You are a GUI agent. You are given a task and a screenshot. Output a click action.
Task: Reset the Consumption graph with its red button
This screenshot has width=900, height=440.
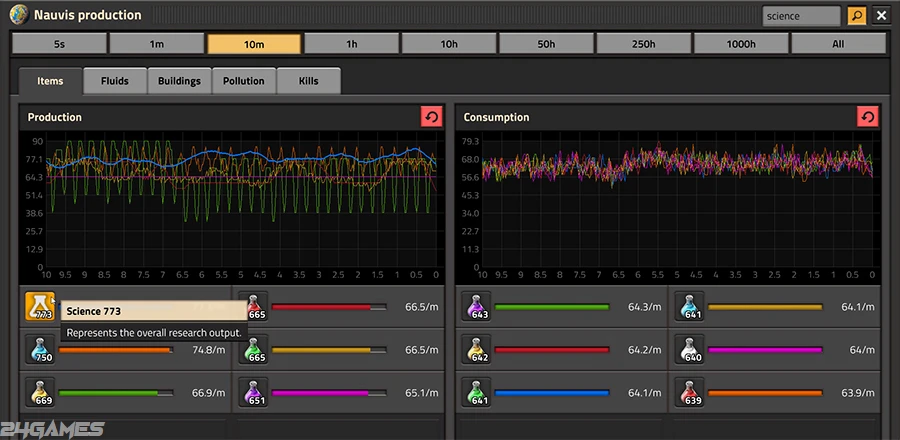(867, 117)
